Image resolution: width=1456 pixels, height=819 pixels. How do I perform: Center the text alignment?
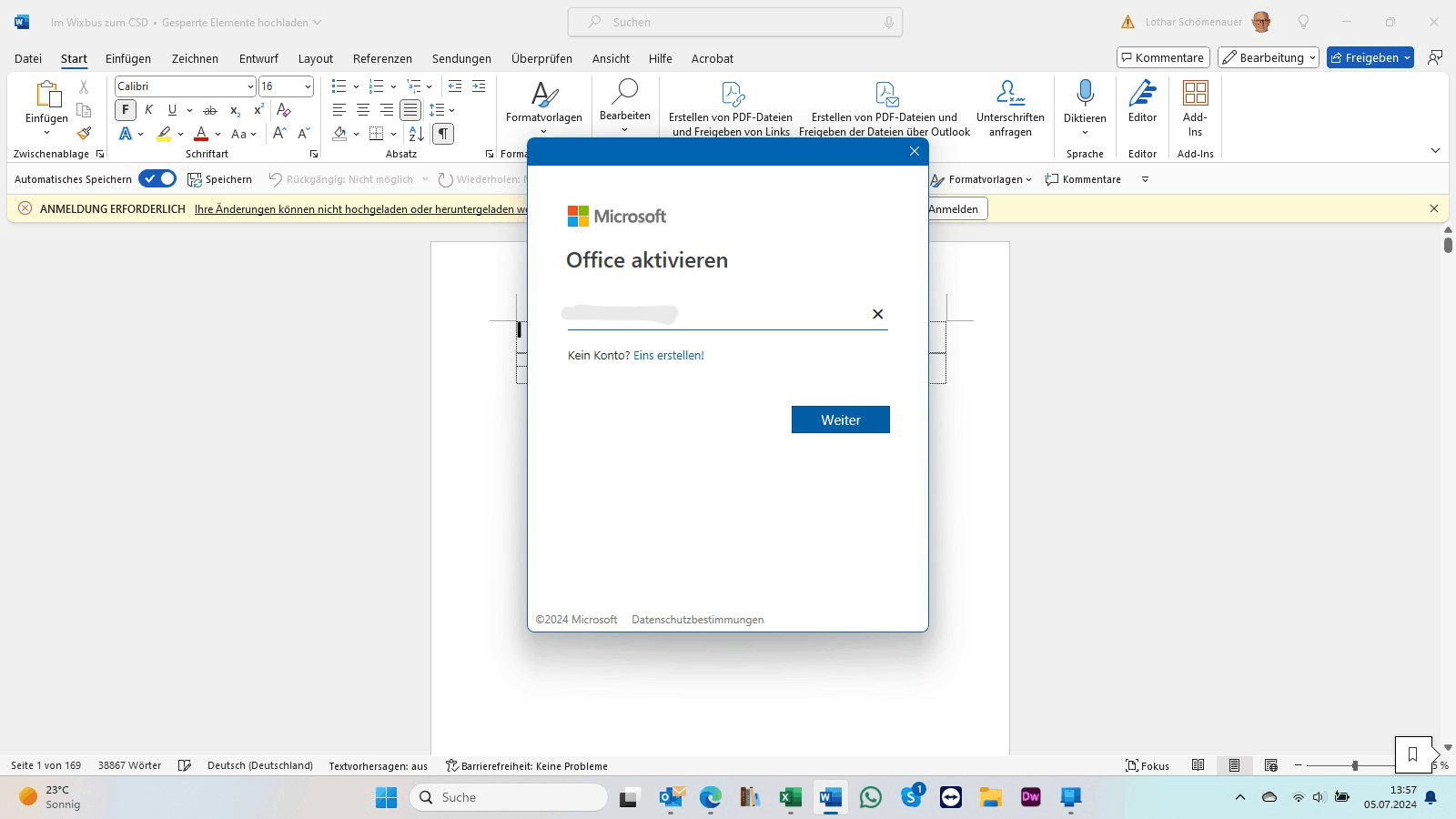pyautogui.click(x=363, y=110)
